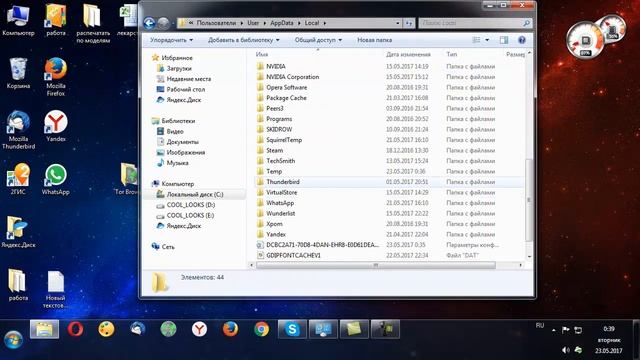Image resolution: width=640 pixels, height=360 pixels.
Task: Select the Mozilla Thunderbird desktop icon
Action: (18, 130)
